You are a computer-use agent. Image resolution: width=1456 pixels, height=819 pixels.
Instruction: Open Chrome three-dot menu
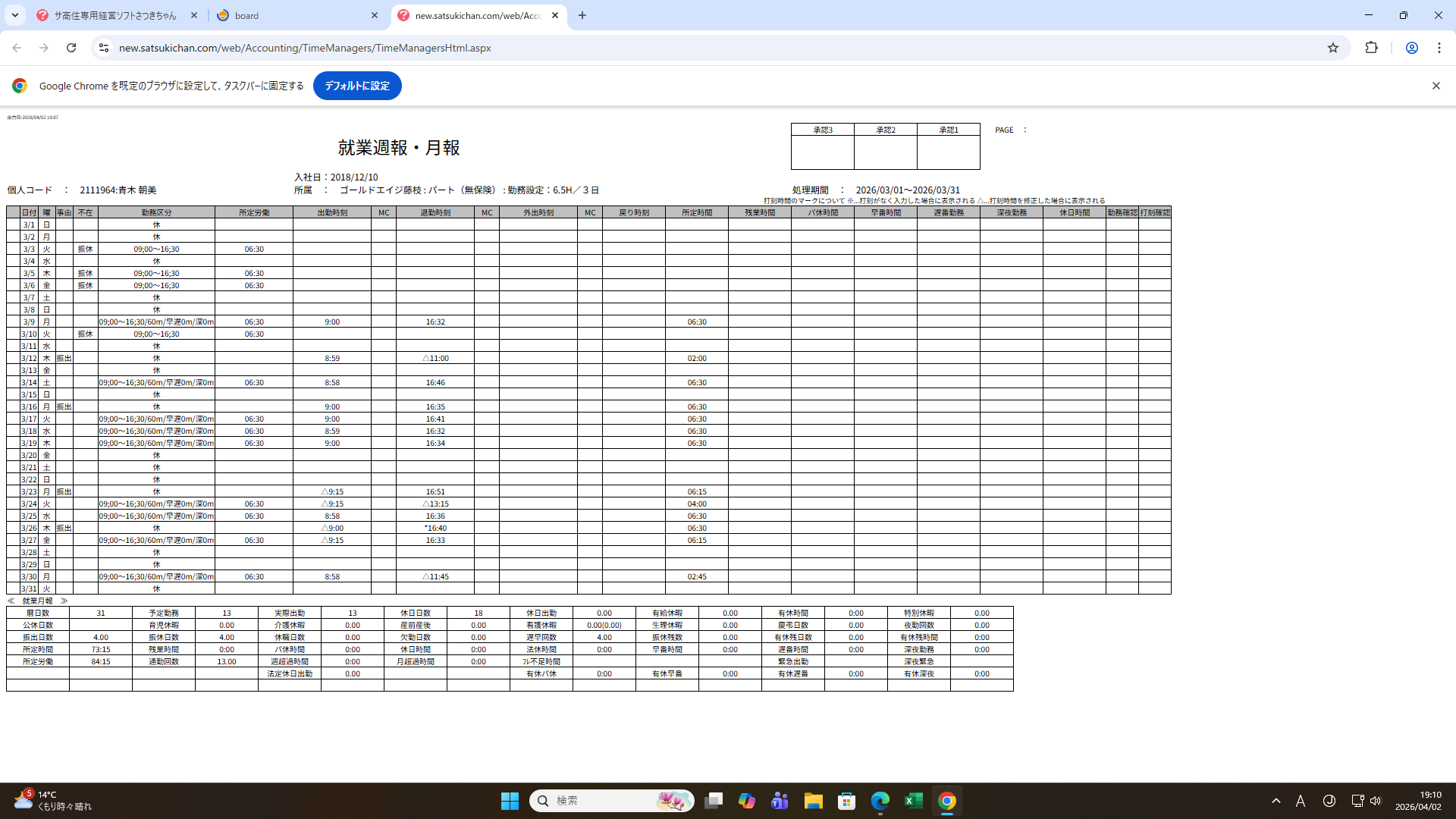[x=1439, y=48]
